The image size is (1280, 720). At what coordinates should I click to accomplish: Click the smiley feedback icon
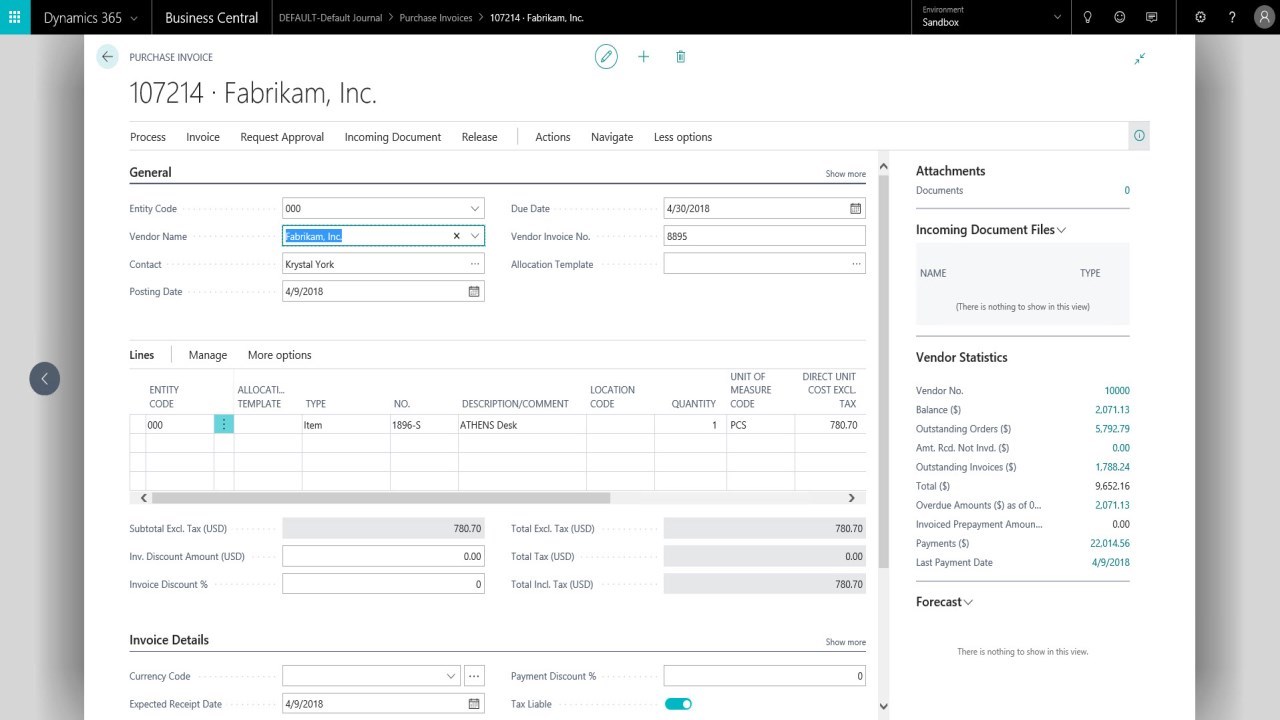(x=1119, y=17)
